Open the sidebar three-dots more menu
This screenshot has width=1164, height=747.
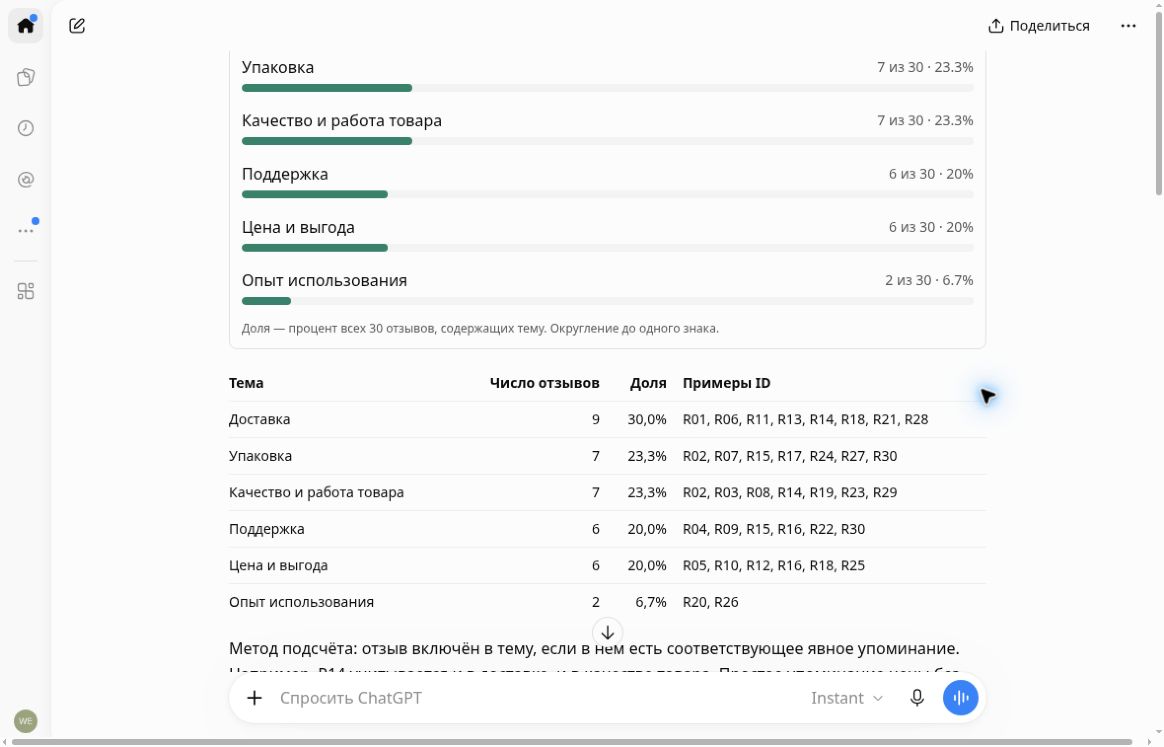click(x=25, y=231)
